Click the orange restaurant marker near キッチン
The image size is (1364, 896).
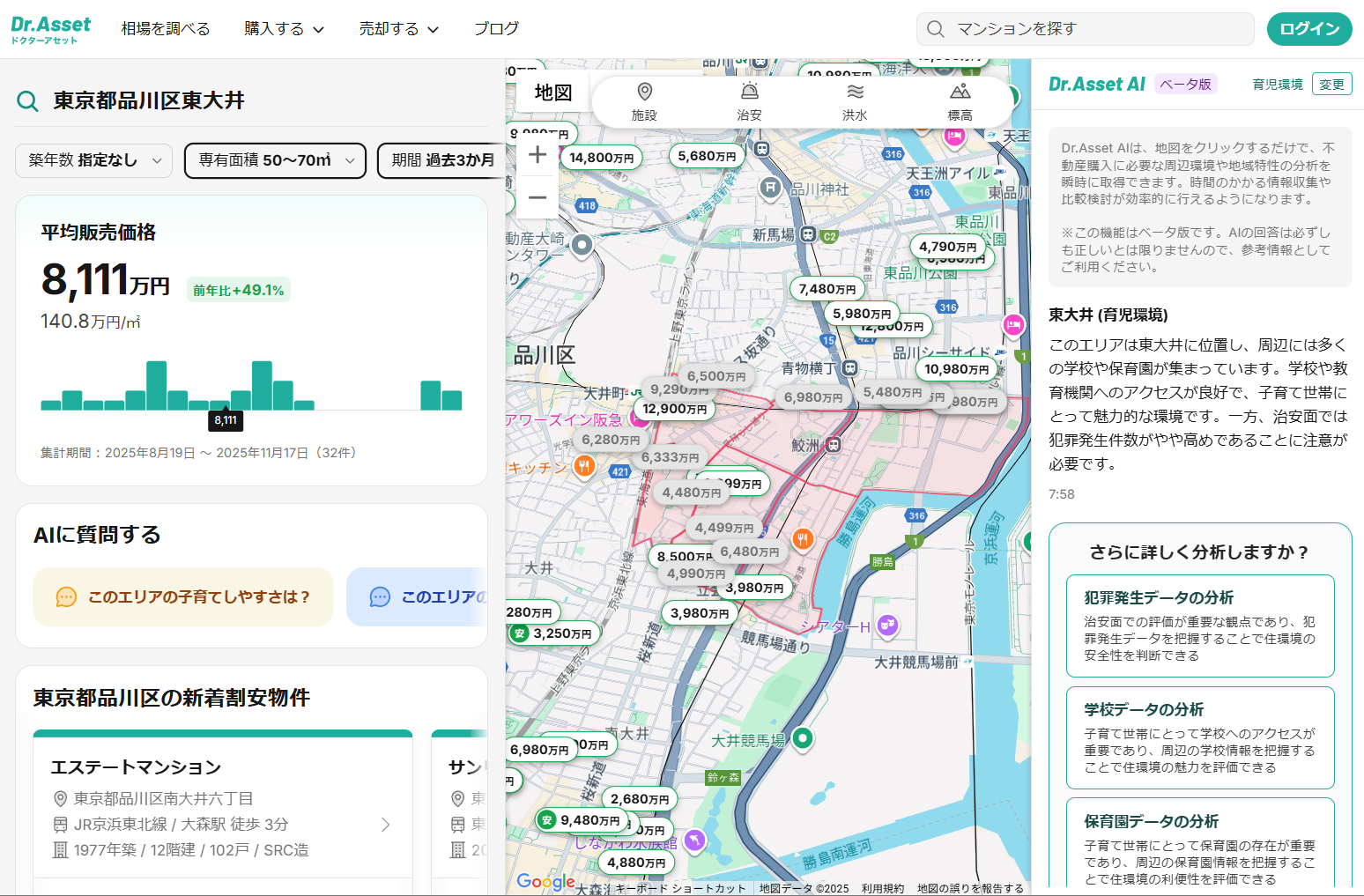pyautogui.click(x=583, y=466)
